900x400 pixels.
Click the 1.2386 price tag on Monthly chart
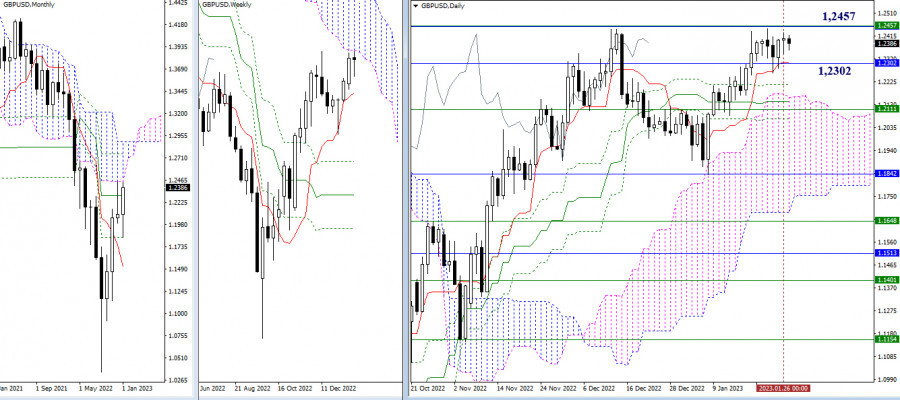pyautogui.click(x=173, y=188)
